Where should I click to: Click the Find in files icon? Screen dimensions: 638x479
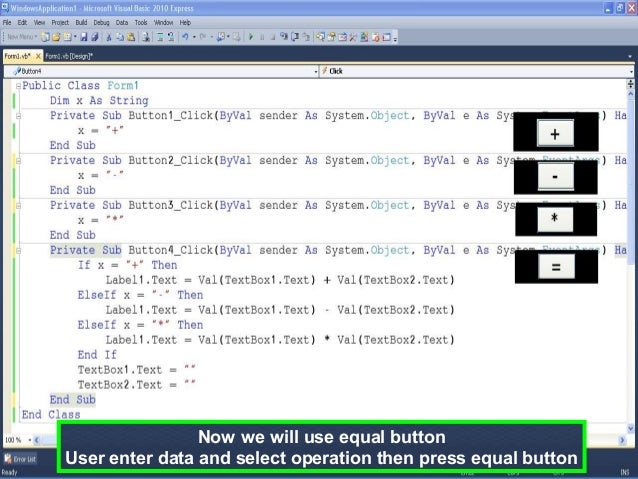click(146, 37)
